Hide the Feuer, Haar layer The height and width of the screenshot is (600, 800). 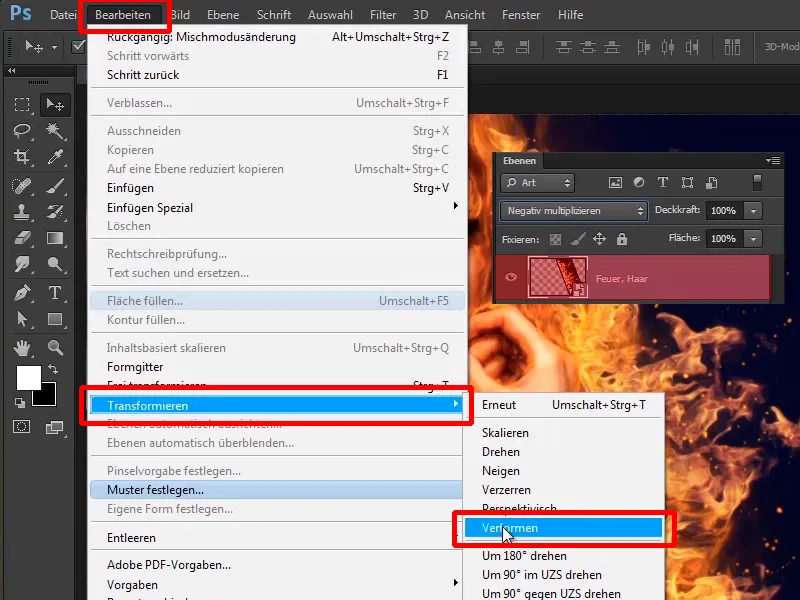(511, 277)
